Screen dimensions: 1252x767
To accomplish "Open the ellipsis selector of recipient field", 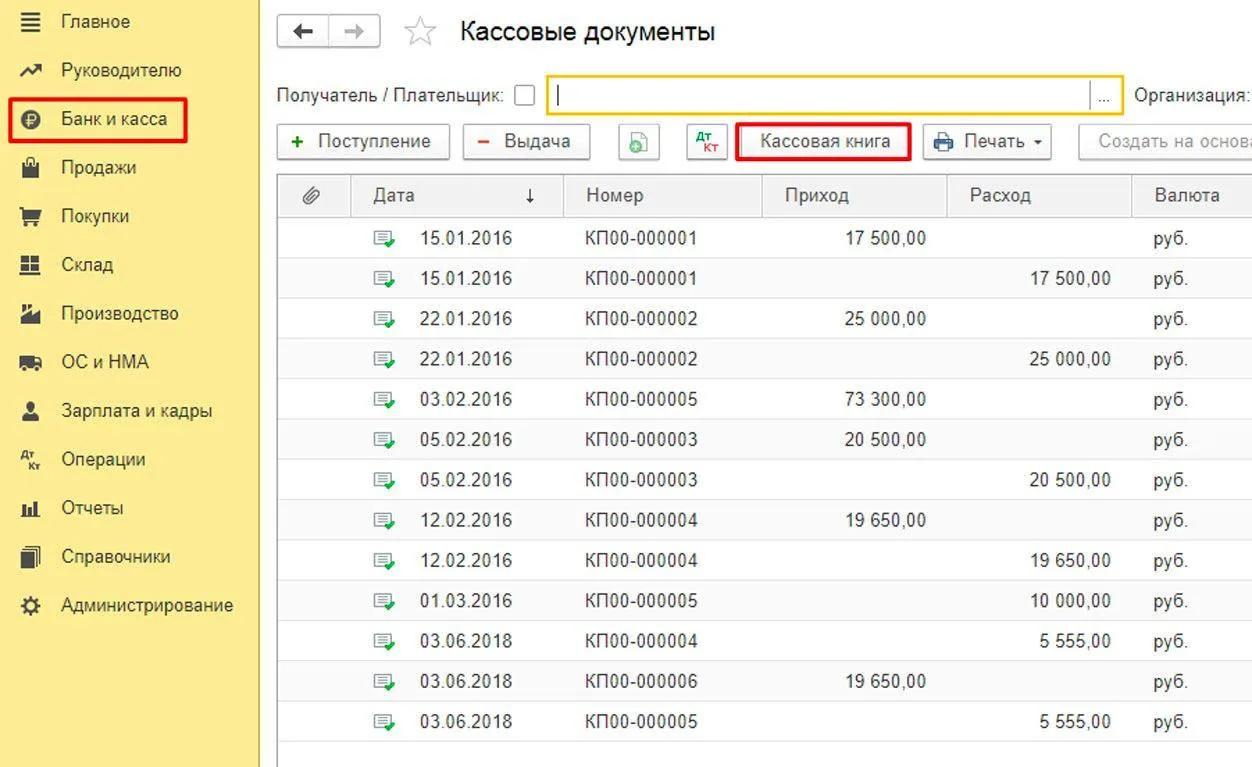I will (1104, 96).
